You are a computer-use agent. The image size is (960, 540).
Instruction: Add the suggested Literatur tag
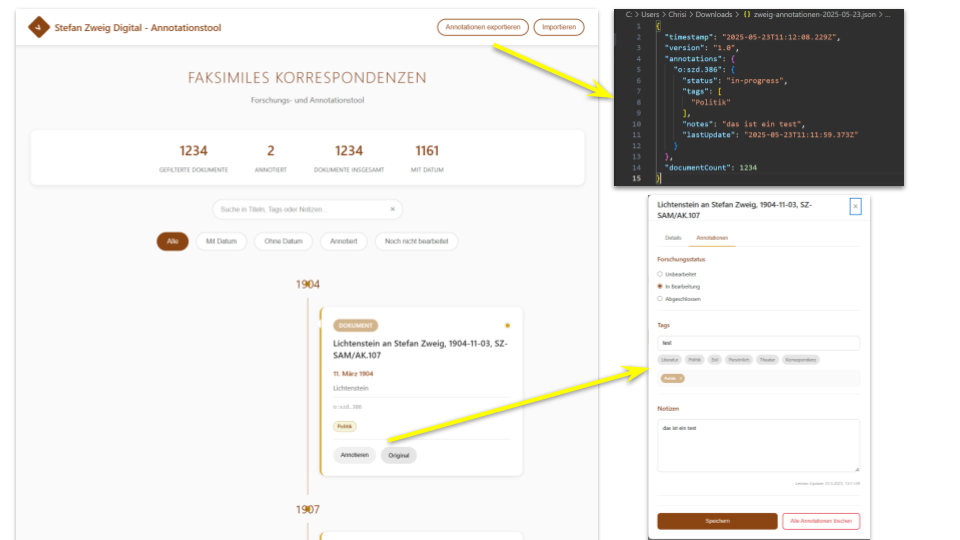click(670, 360)
